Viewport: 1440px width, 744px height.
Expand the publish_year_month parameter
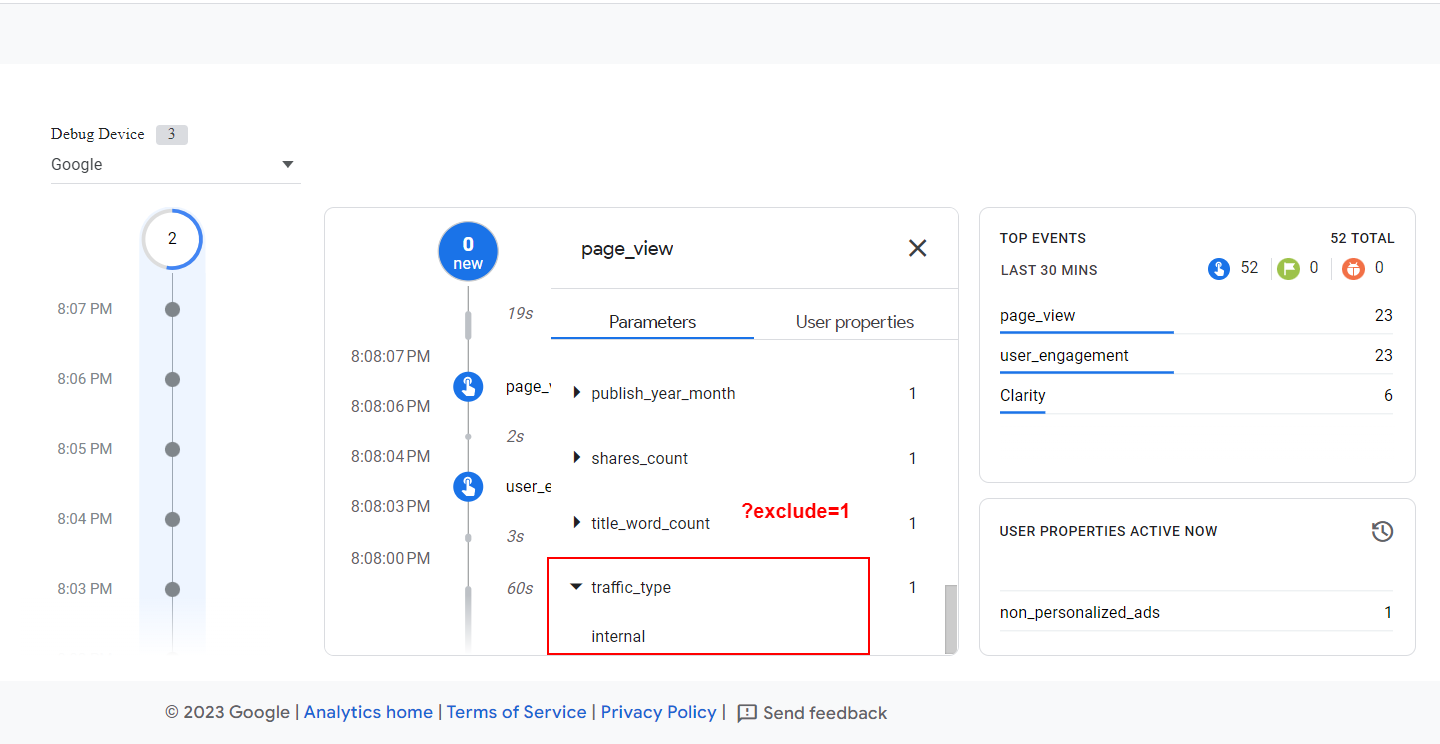[576, 393]
